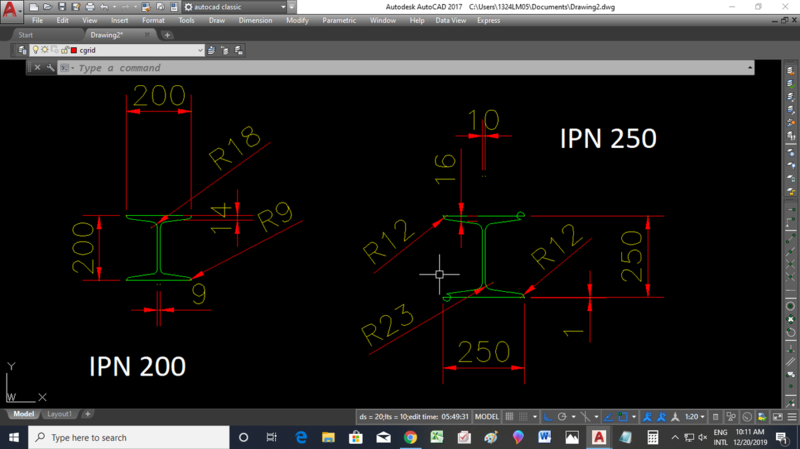Toggle Ortho mode in status bar

pyautogui.click(x=548, y=417)
